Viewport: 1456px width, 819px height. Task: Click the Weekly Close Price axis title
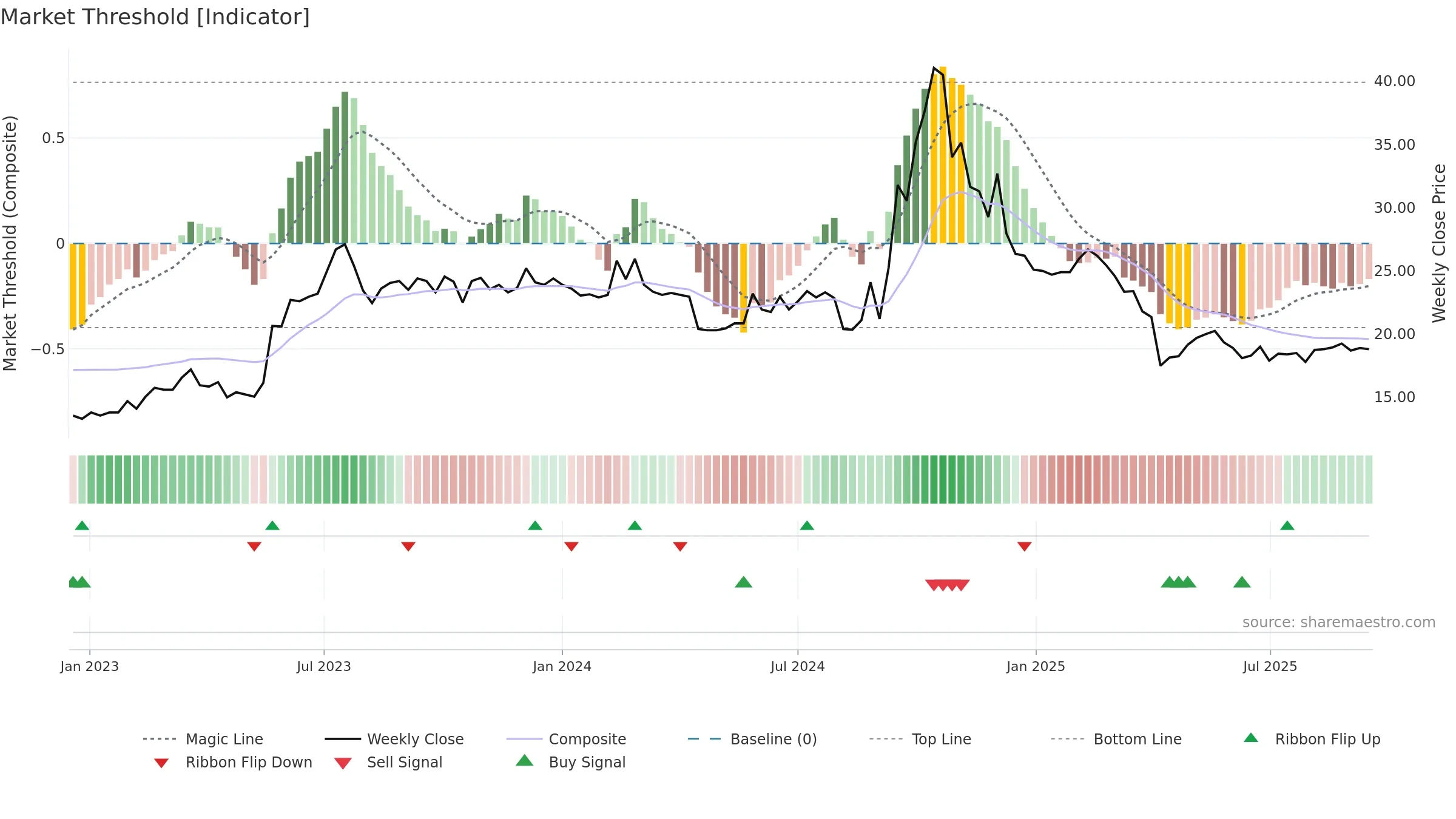coord(1439,243)
